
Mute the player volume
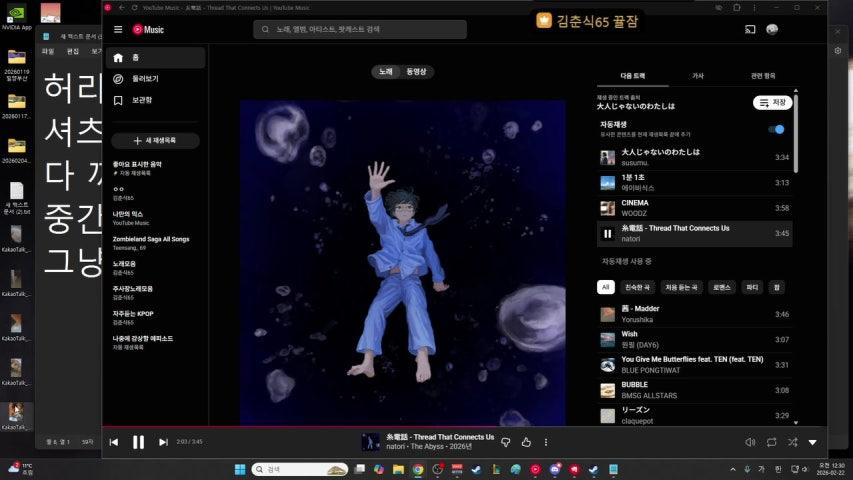pyautogui.click(x=750, y=442)
